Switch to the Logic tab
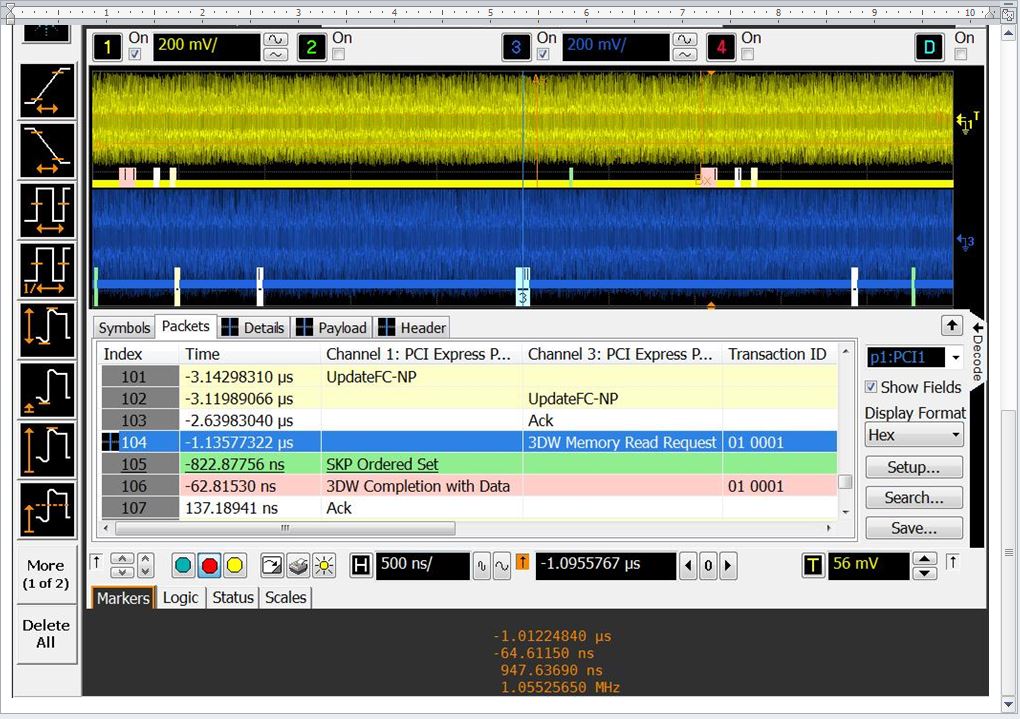The width and height of the screenshot is (1020, 719). pyautogui.click(x=180, y=597)
